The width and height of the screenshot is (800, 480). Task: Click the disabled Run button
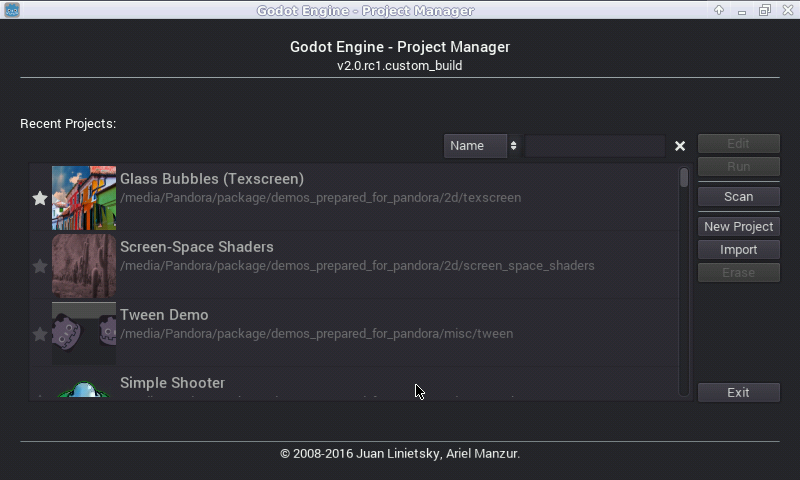click(x=738, y=166)
